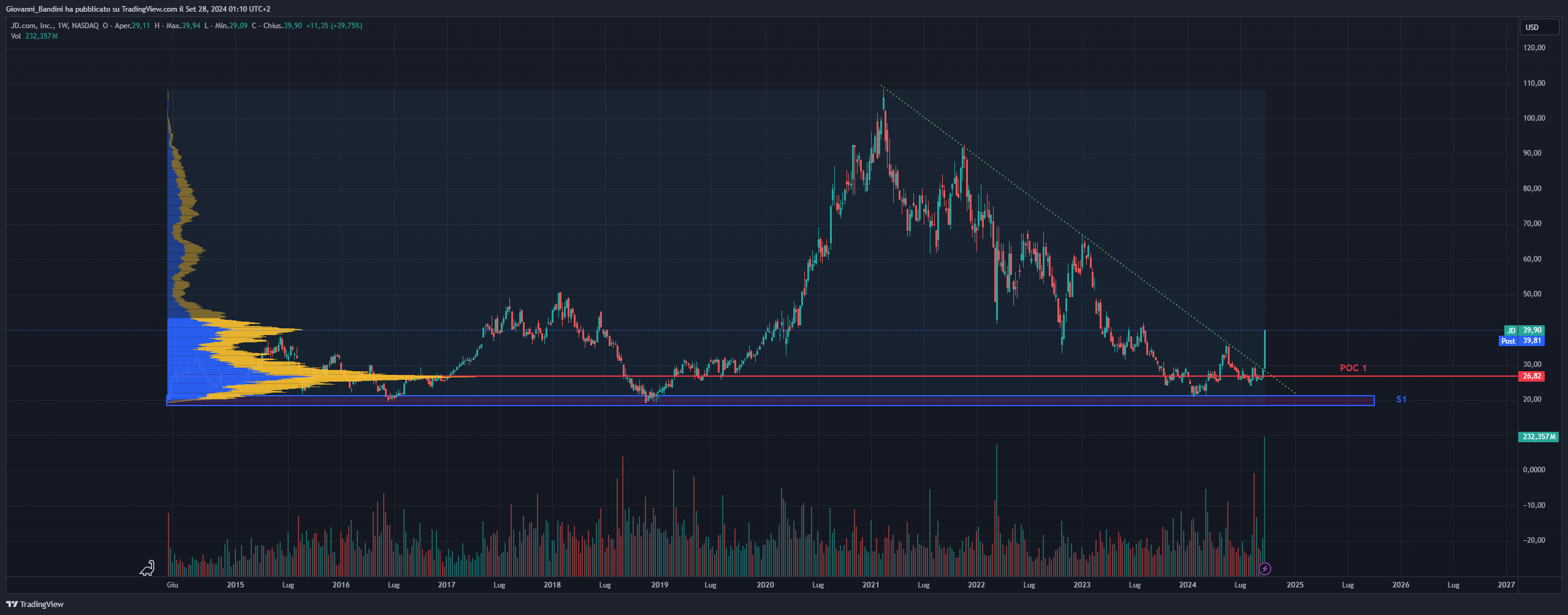Viewport: 1568px width, 615px height.
Task: Click the Giu label on time axis
Action: pos(172,584)
